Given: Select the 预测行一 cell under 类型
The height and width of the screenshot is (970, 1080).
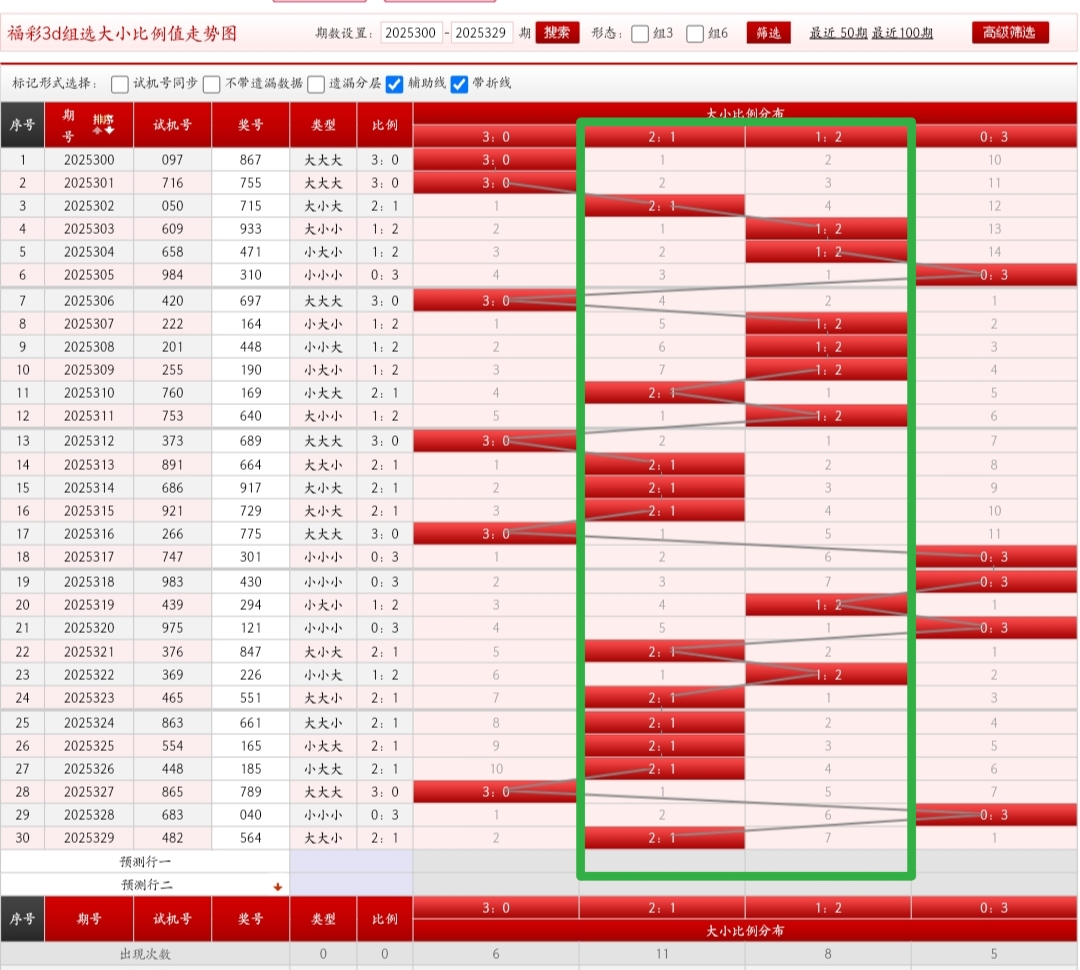Looking at the screenshot, I should 323,861.
